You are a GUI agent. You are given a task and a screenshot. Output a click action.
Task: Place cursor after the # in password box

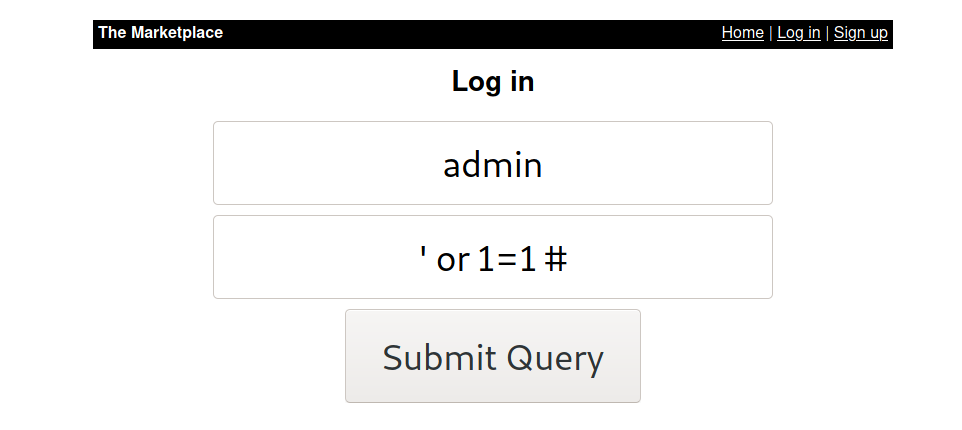(x=568, y=259)
